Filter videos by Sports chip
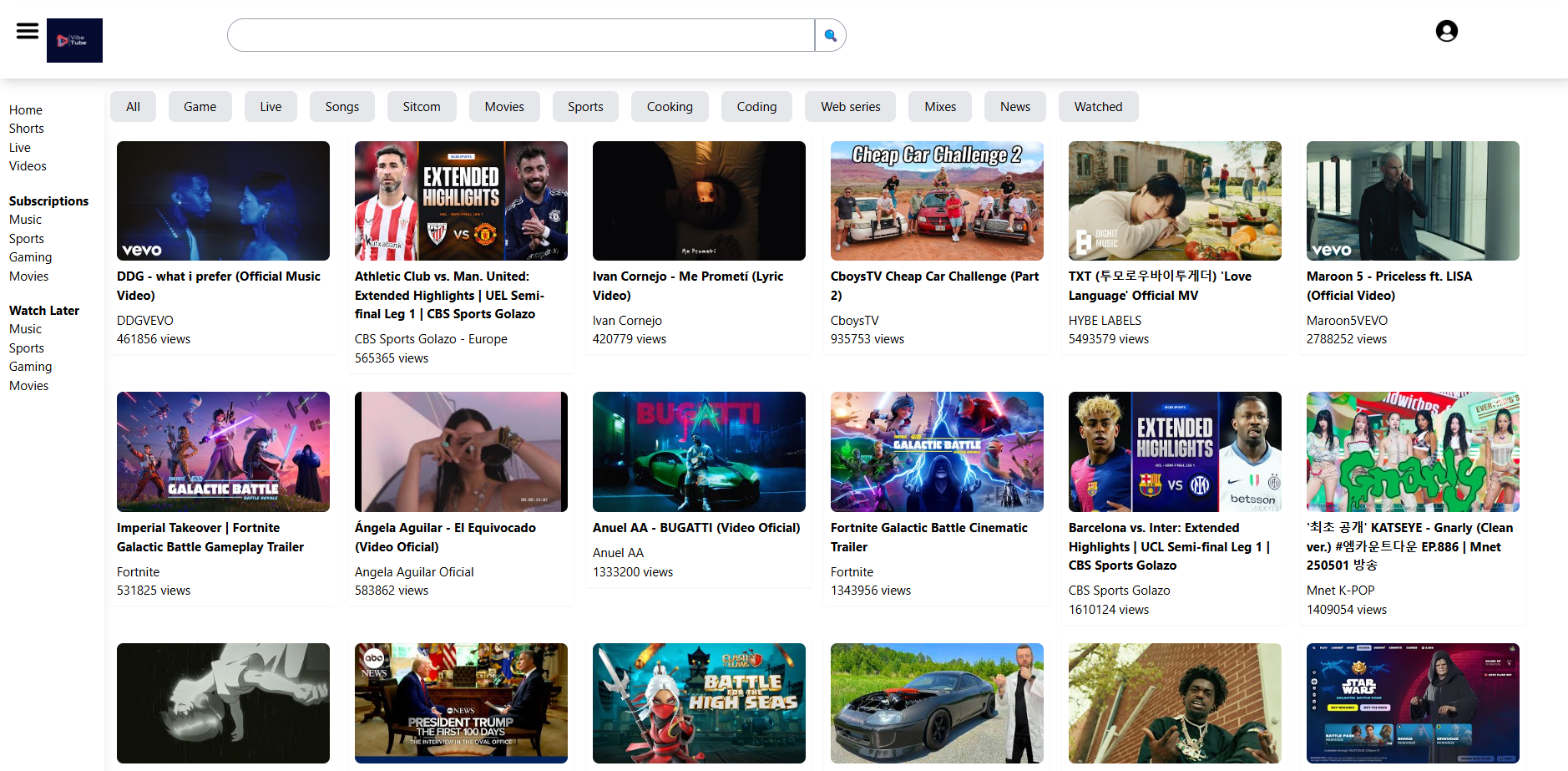The image size is (1568, 771). point(585,107)
